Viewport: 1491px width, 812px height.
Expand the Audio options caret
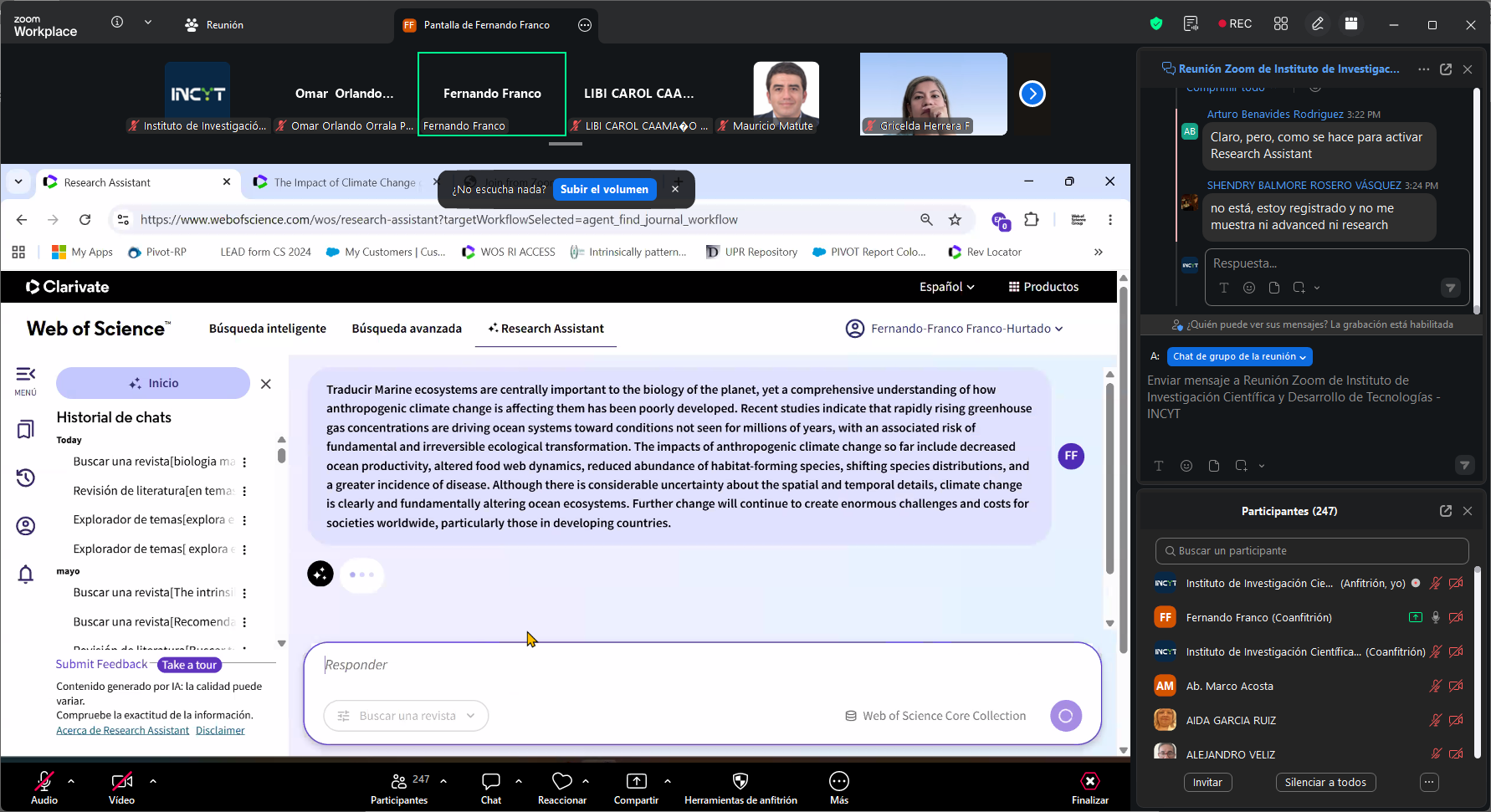(x=71, y=781)
